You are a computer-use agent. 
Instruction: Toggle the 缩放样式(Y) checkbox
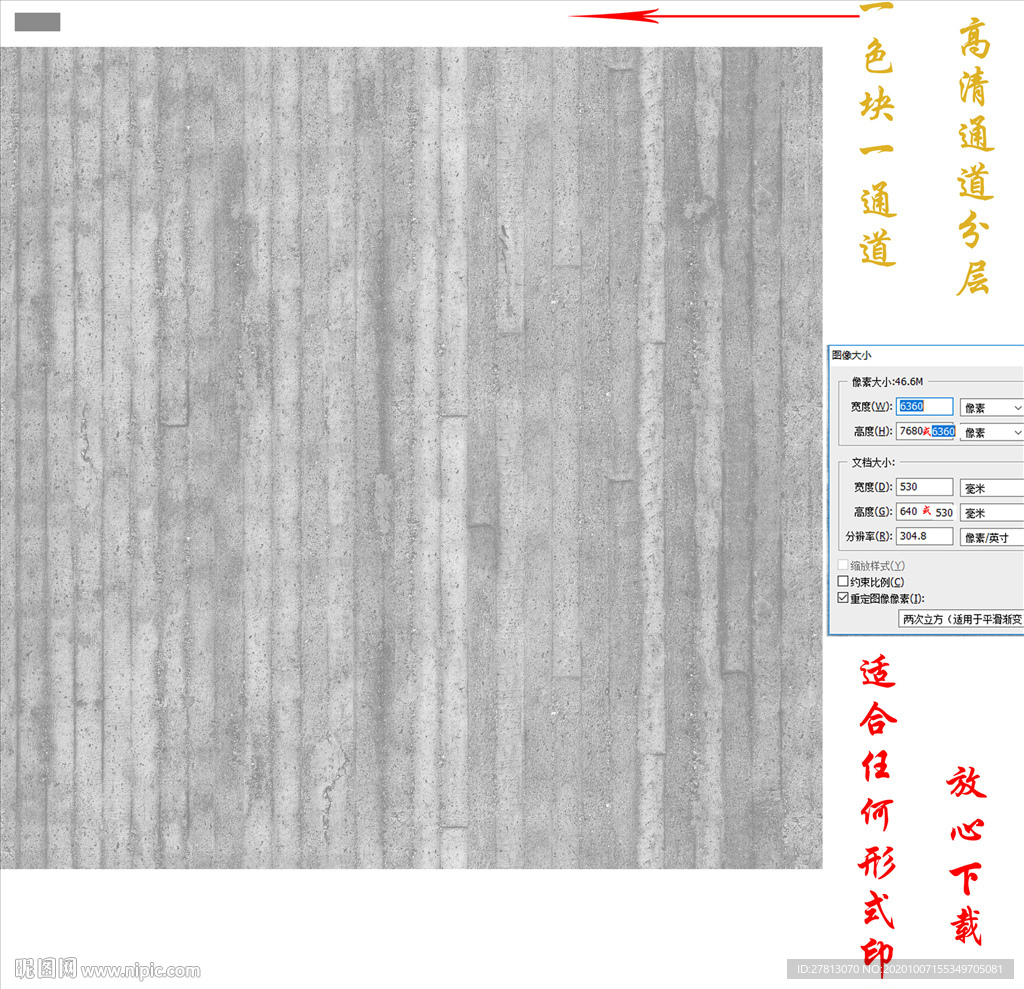[843, 565]
